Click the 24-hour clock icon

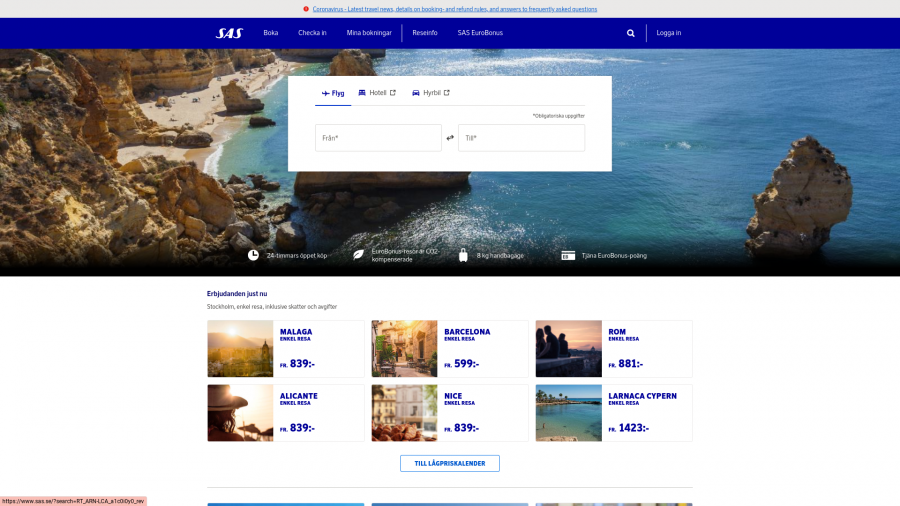tap(253, 255)
